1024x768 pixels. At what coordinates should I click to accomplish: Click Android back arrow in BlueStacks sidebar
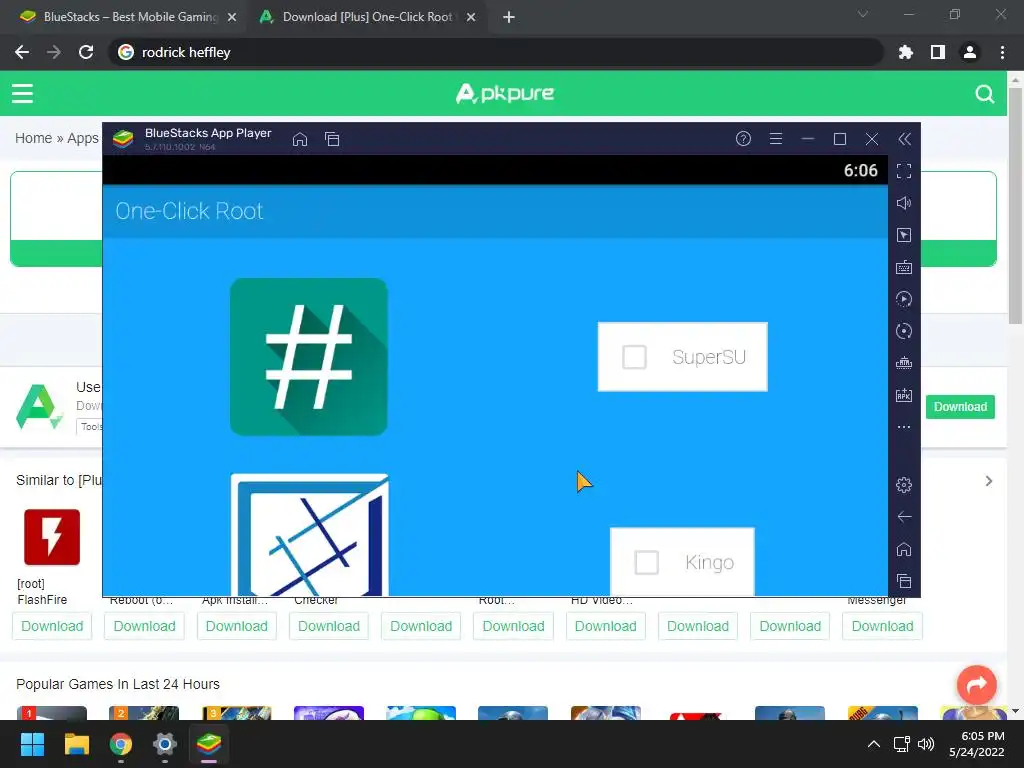(904, 517)
